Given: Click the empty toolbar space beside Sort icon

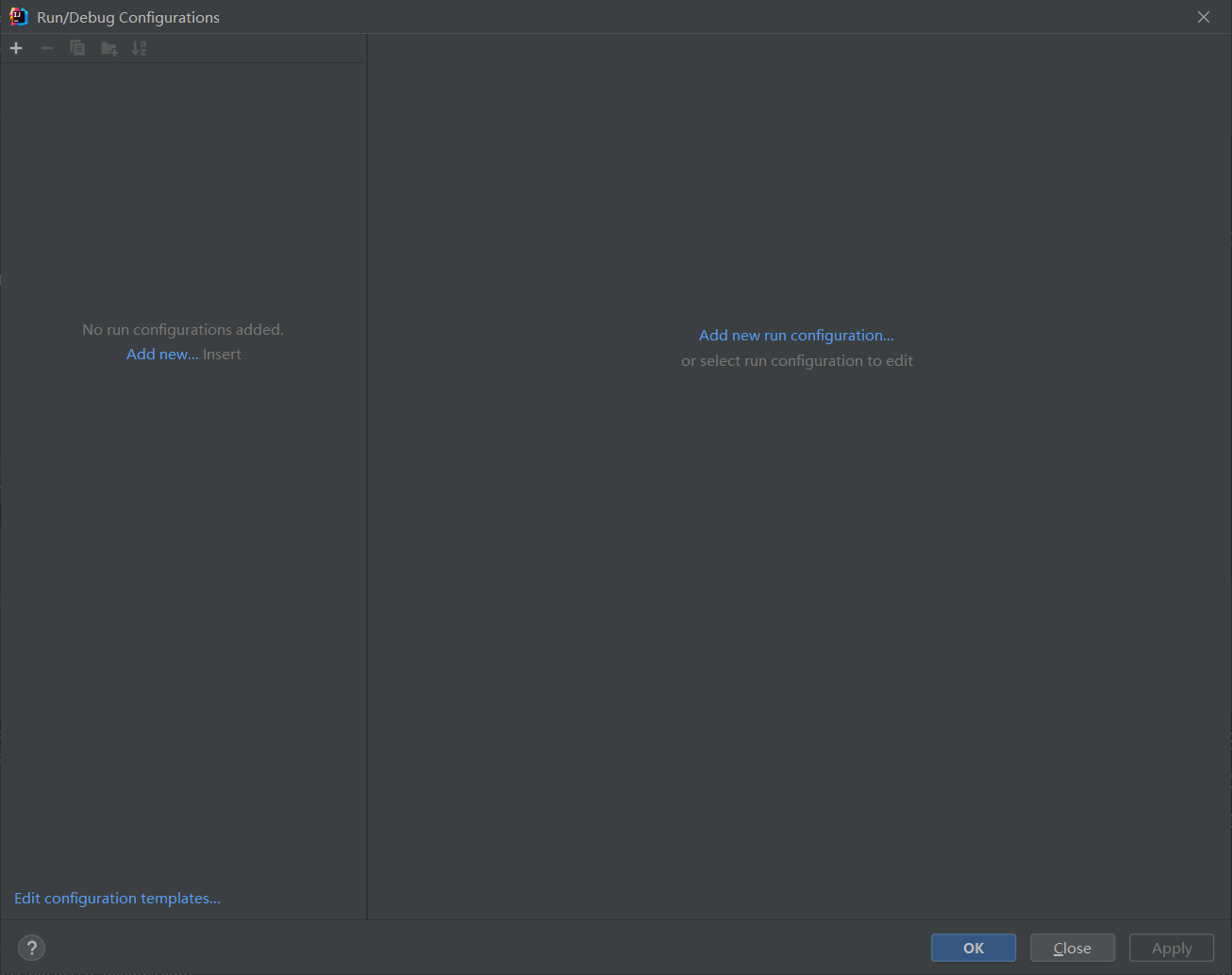Looking at the screenshot, I should point(255,48).
